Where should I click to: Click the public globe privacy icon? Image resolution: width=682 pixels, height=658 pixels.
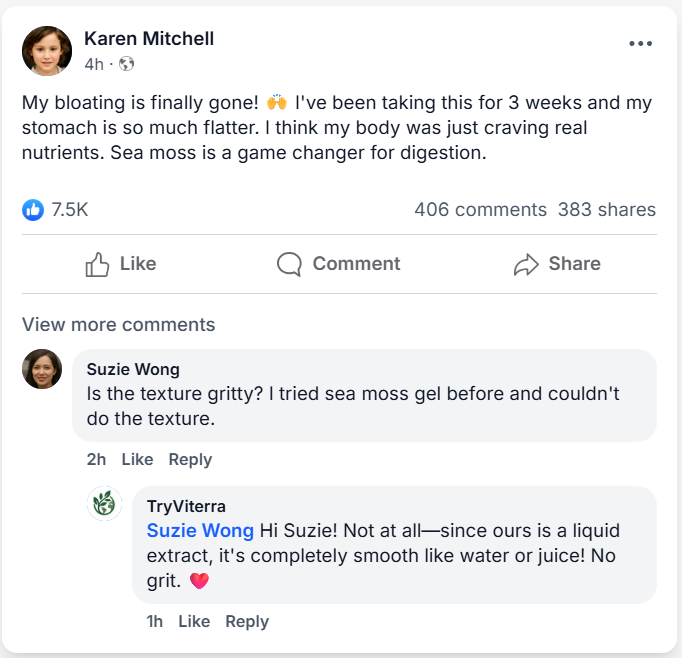coord(126,64)
